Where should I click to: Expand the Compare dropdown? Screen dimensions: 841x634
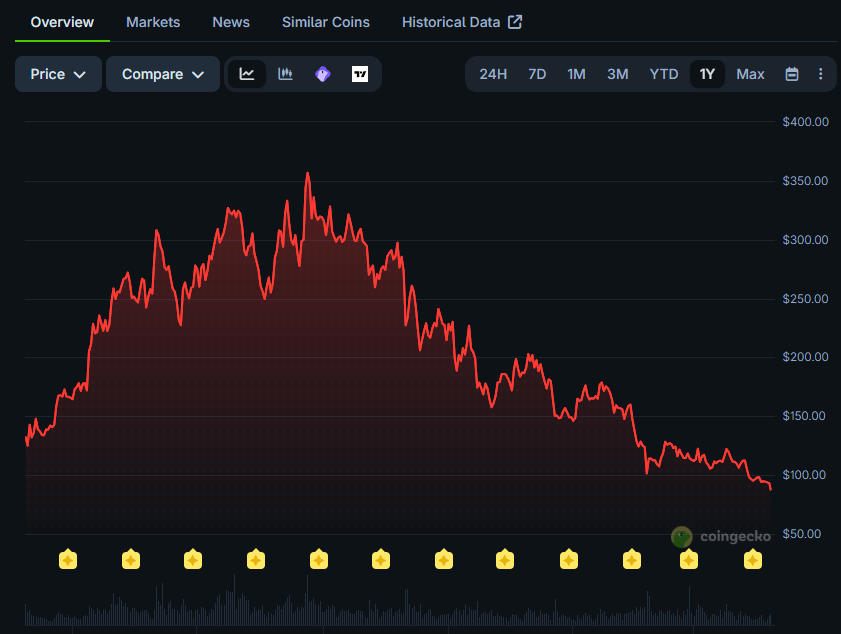(x=163, y=74)
